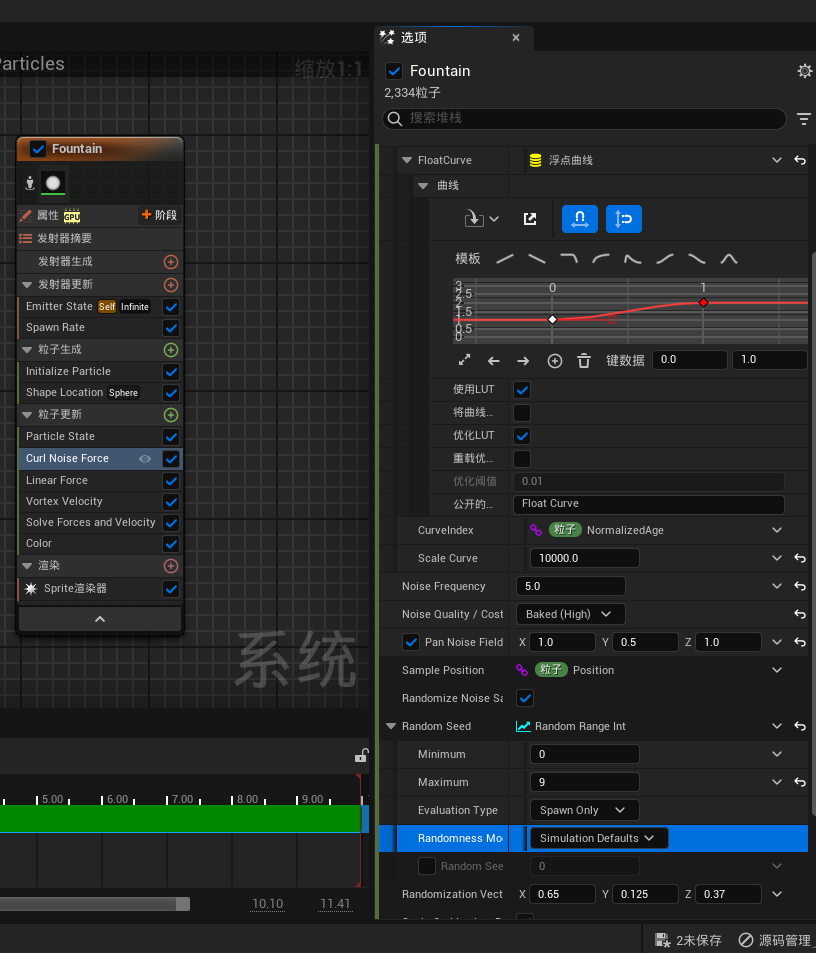Select 选项 tab
This screenshot has height=953, width=816.
[454, 38]
